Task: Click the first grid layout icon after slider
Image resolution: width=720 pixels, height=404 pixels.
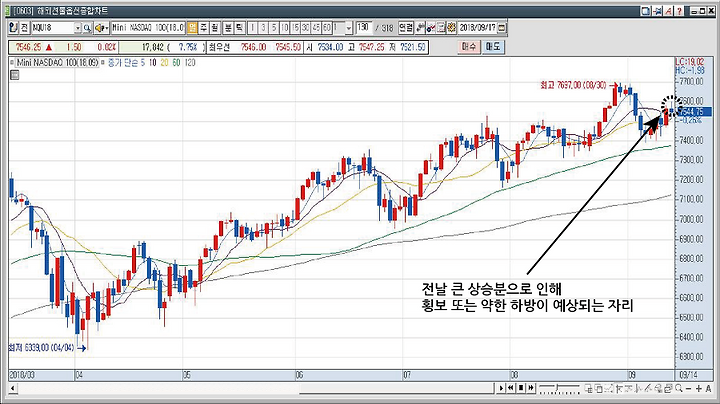Action: 588,388
